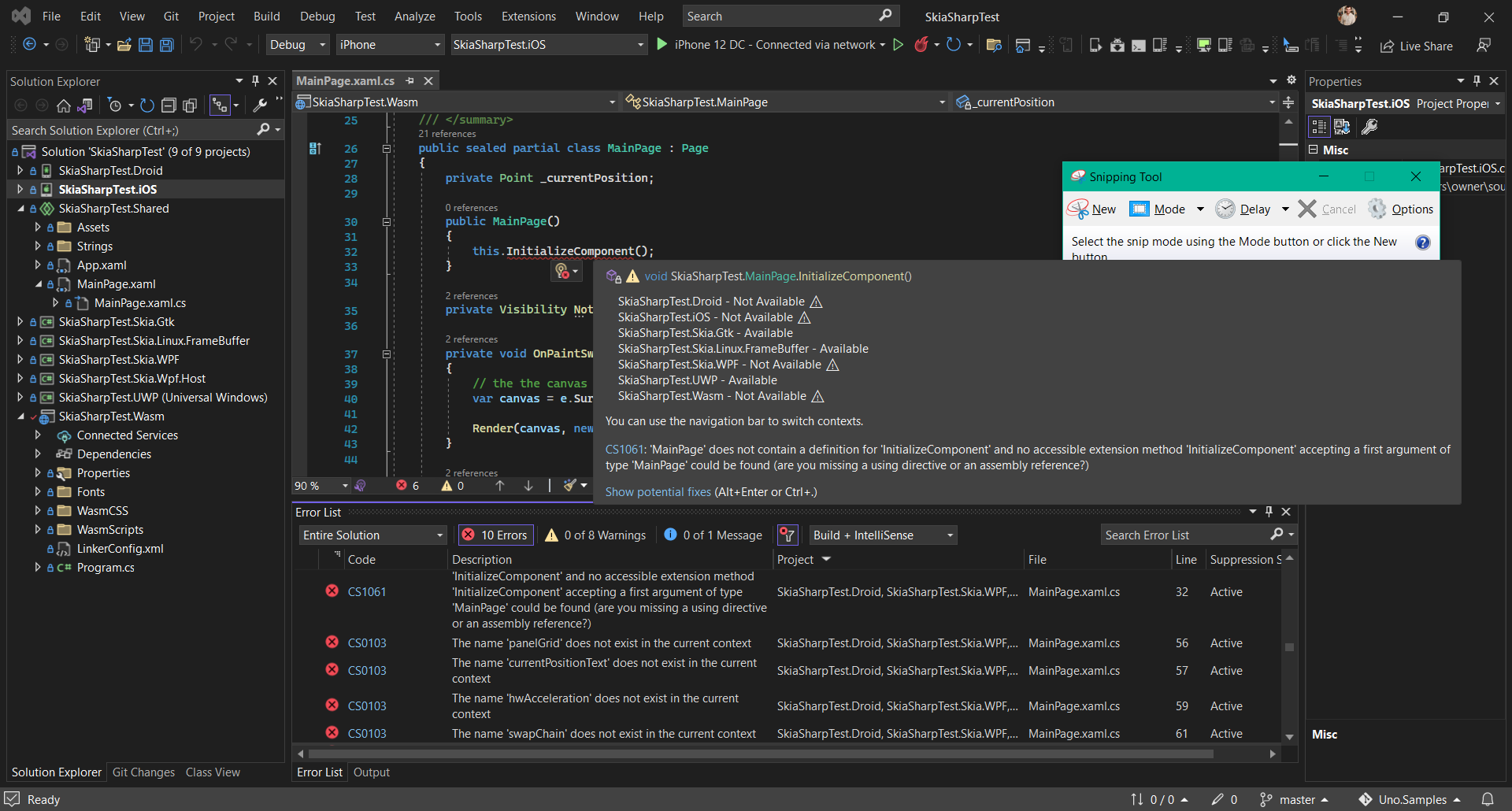Viewport: 1512px width, 811px height.
Task: Toggle the 0 of 1 Message filter
Action: (x=713, y=535)
